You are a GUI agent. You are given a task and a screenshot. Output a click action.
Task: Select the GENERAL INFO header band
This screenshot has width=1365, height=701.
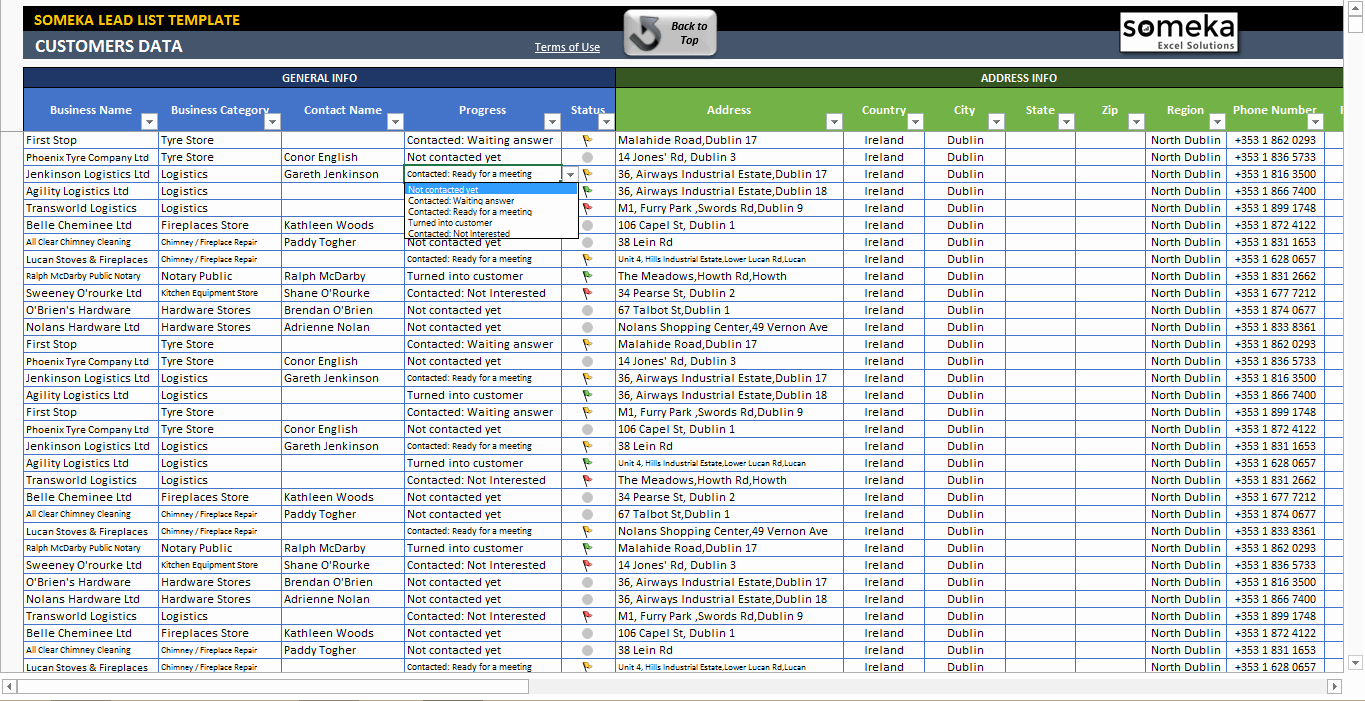point(319,78)
